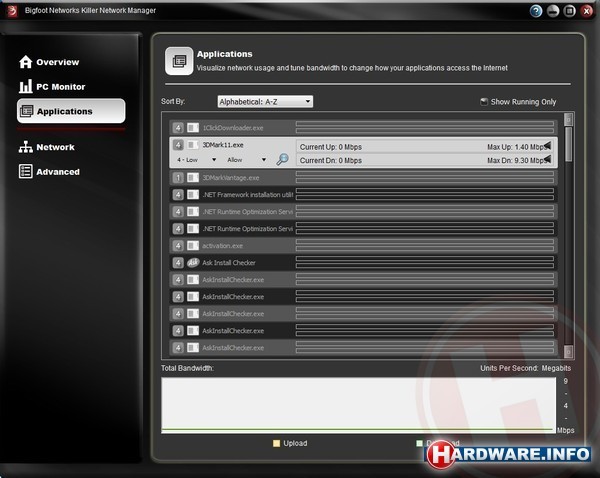Click the activation.exe application icon

click(x=193, y=245)
